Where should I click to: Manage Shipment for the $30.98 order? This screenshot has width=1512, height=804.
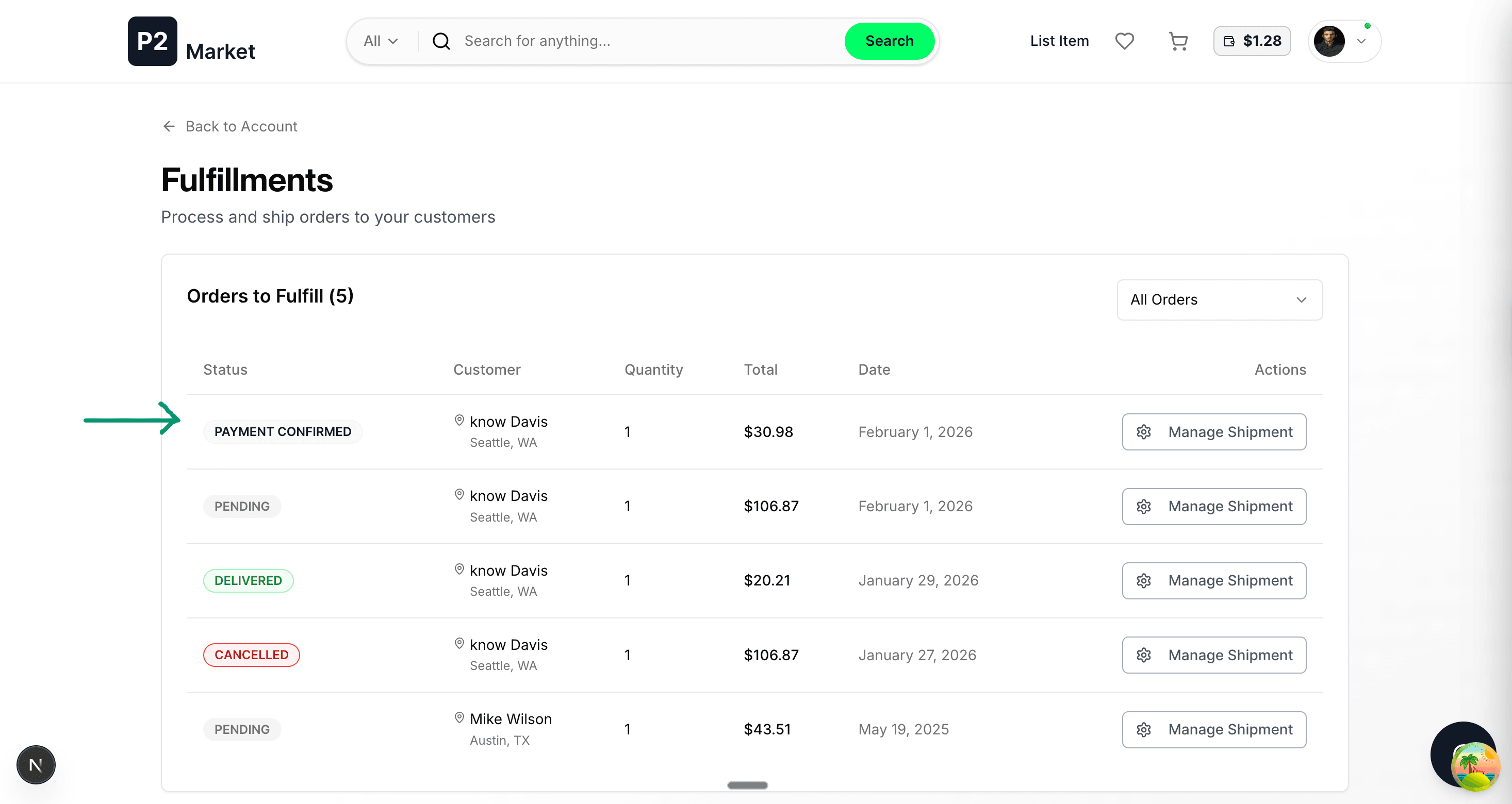tap(1214, 431)
